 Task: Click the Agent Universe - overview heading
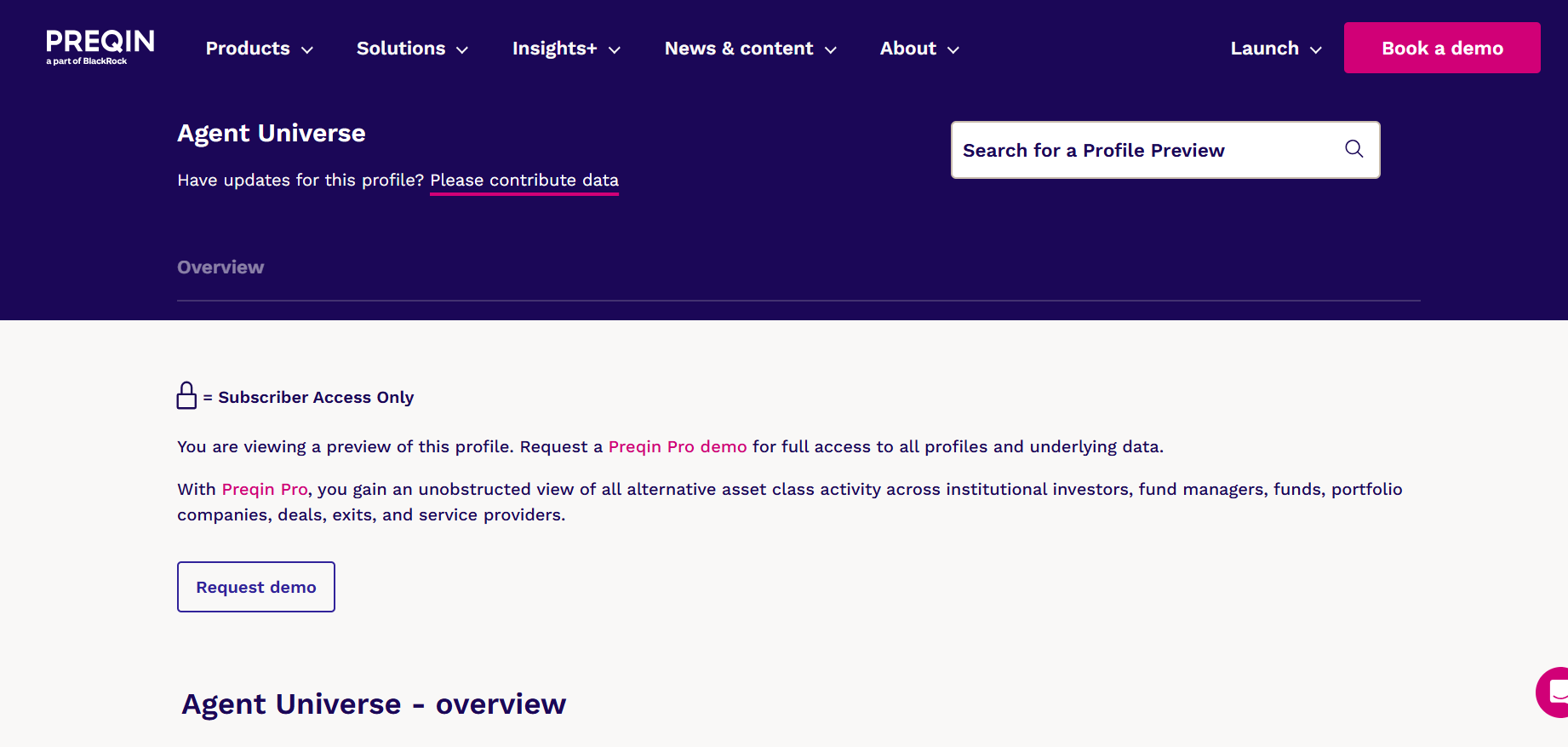(374, 704)
